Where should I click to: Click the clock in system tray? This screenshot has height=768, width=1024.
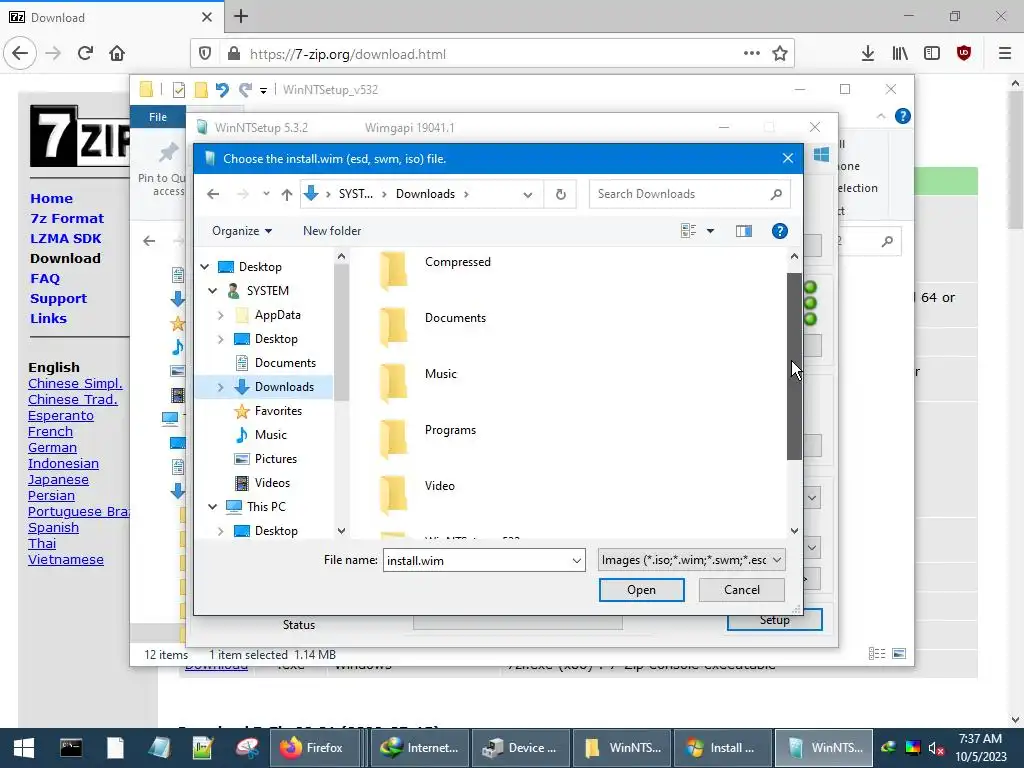tap(980, 748)
